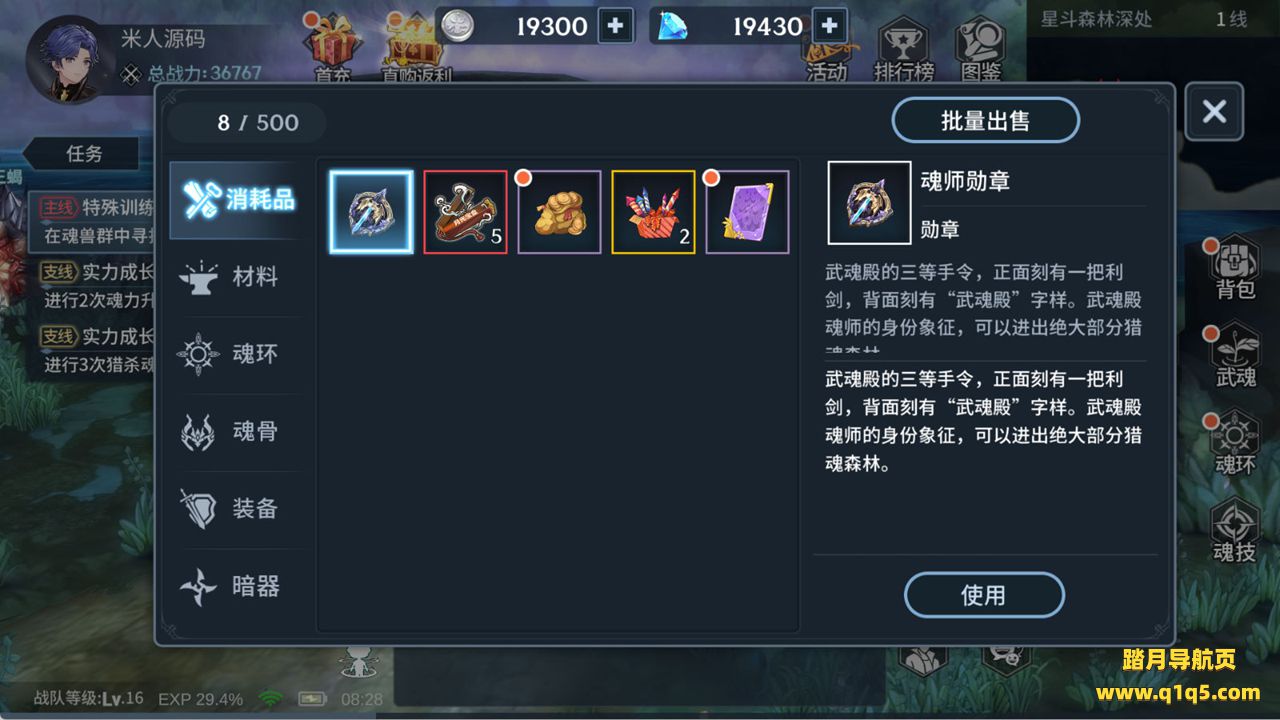This screenshot has width=1280, height=720.
Task: Click the 批量出售 bulk sell button
Action: (985, 121)
